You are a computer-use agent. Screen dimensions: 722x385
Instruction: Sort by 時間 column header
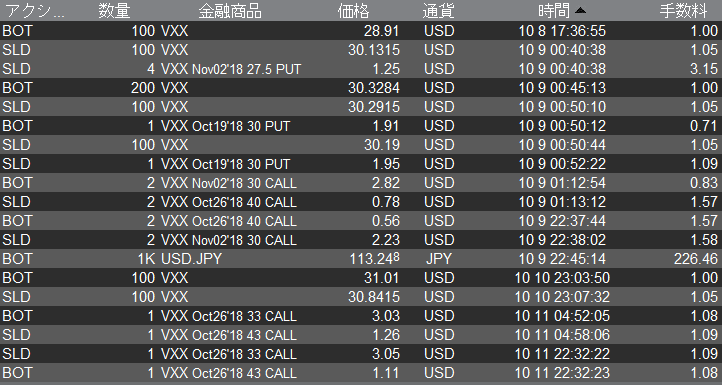pos(553,11)
